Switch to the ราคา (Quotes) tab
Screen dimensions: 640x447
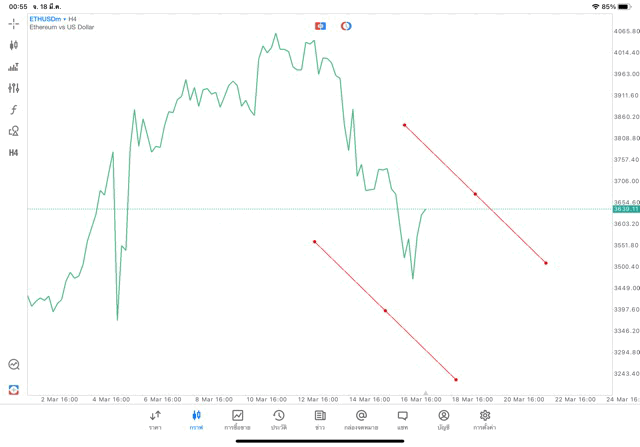pyautogui.click(x=155, y=419)
